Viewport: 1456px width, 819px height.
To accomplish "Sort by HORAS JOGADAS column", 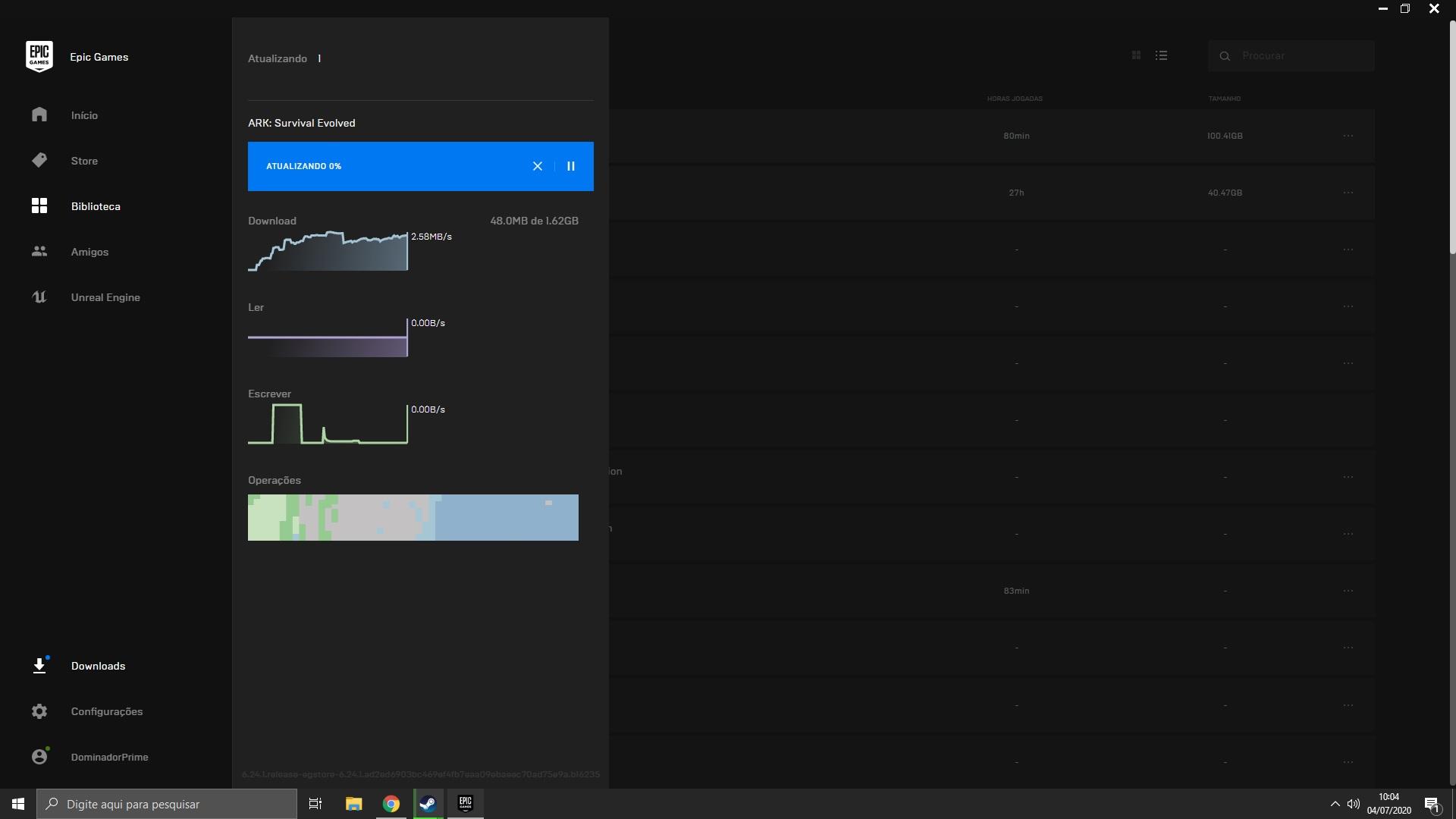I will [x=1015, y=99].
